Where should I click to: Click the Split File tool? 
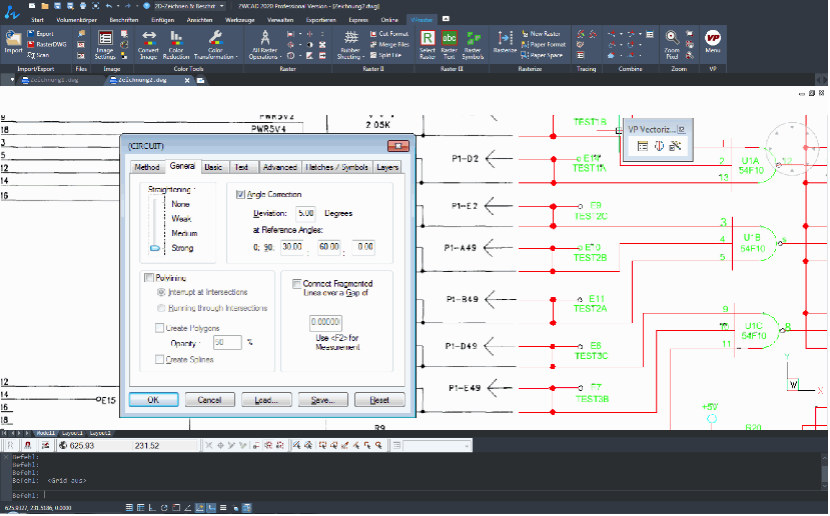pyautogui.click(x=385, y=55)
